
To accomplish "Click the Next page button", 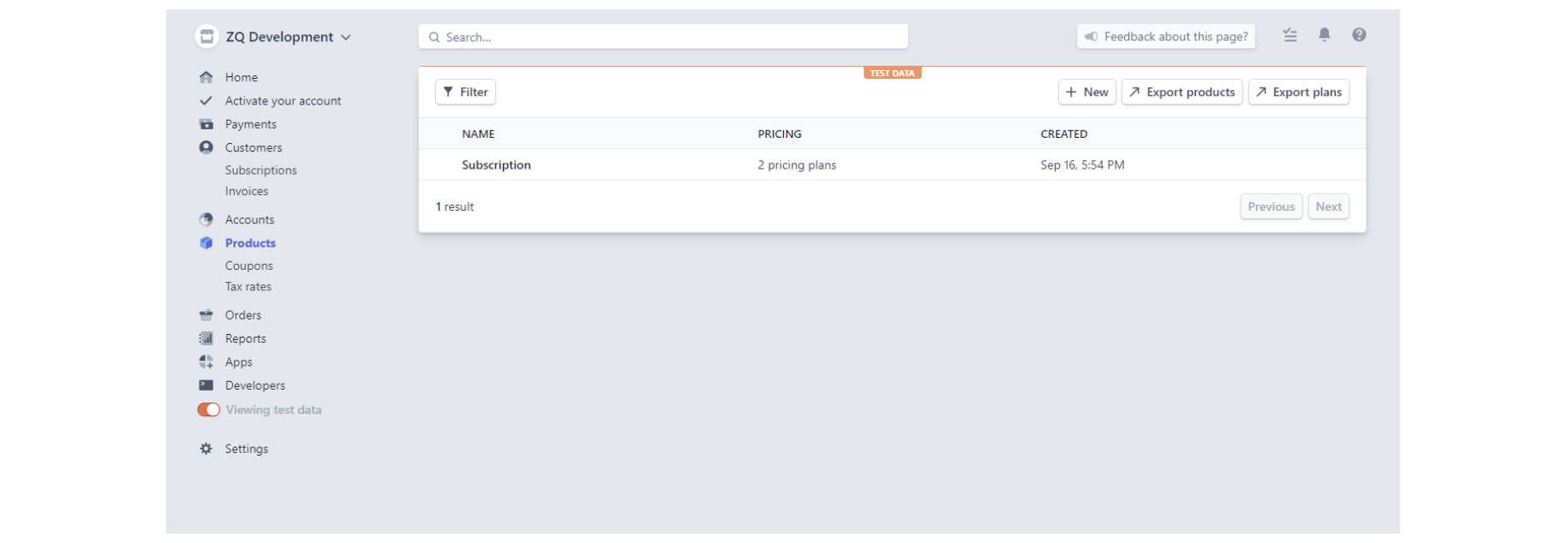I will [x=1329, y=206].
